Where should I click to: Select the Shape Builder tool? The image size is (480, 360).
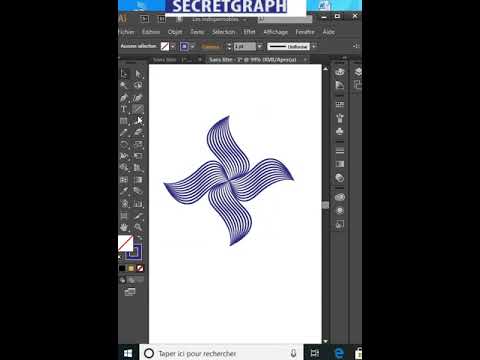click(x=124, y=167)
